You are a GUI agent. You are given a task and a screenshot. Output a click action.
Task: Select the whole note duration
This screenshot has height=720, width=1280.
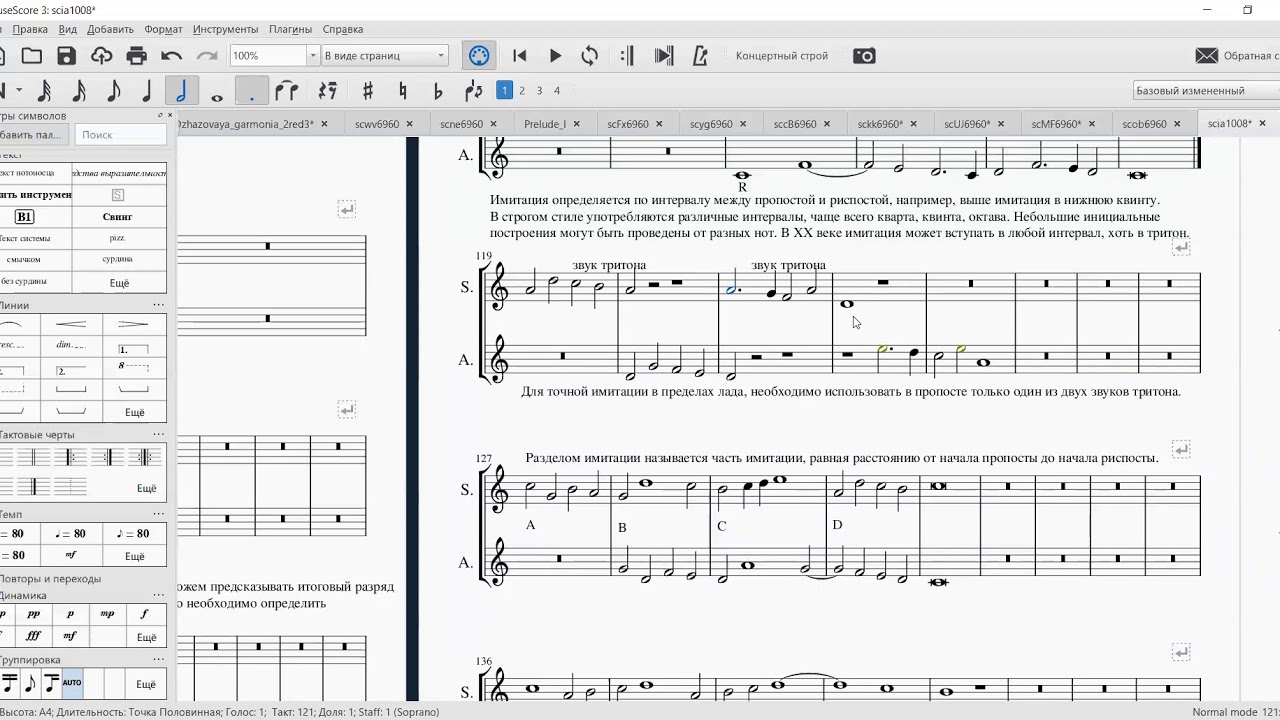coord(217,97)
